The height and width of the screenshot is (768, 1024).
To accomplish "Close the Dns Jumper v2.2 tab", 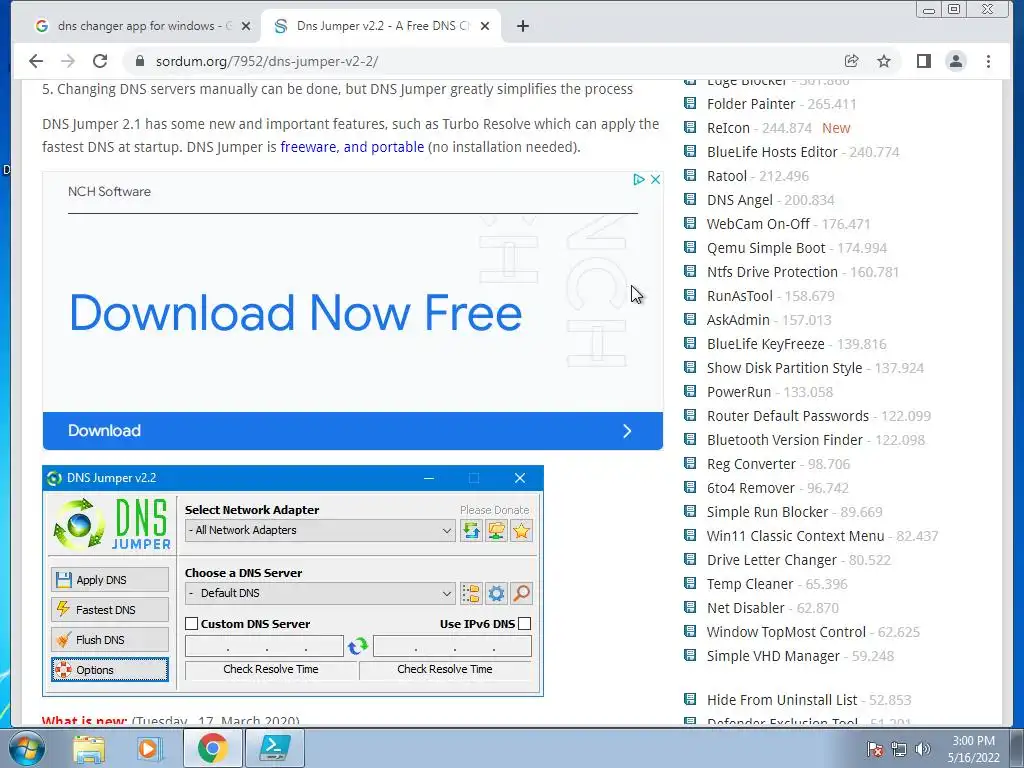I will point(485,26).
